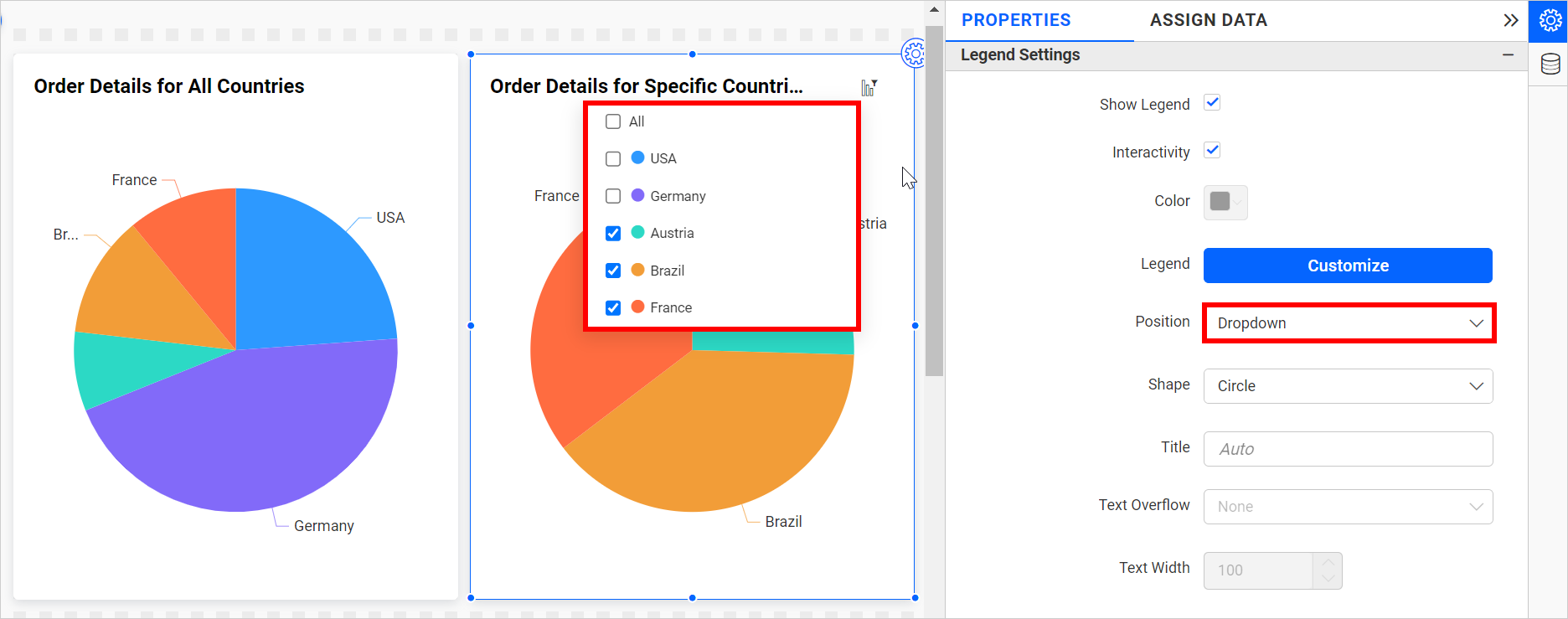Open the legend Color swatch picker
Viewport: 1568px width, 619px height.
pyautogui.click(x=1225, y=202)
